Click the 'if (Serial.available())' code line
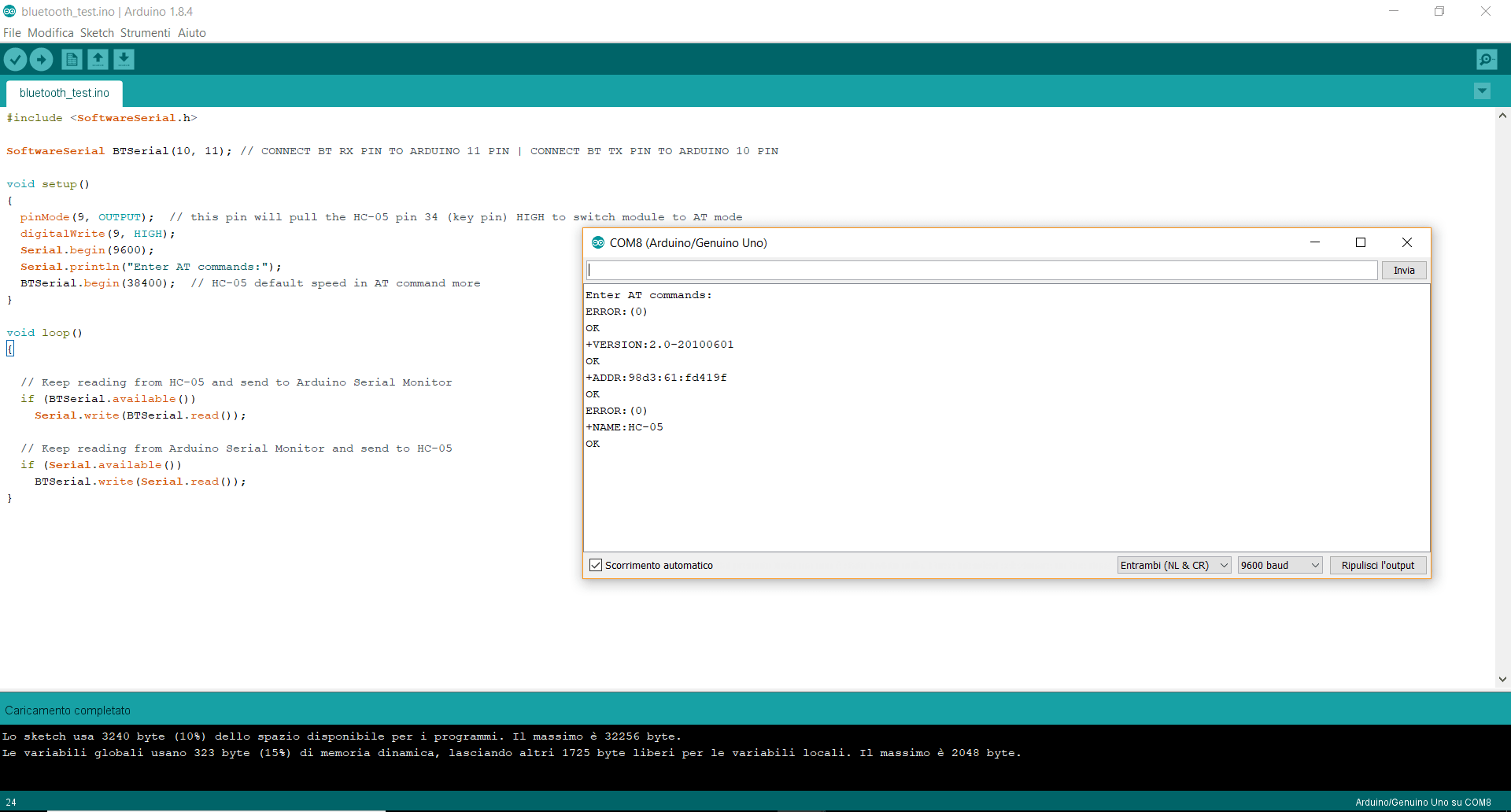 [x=101, y=465]
